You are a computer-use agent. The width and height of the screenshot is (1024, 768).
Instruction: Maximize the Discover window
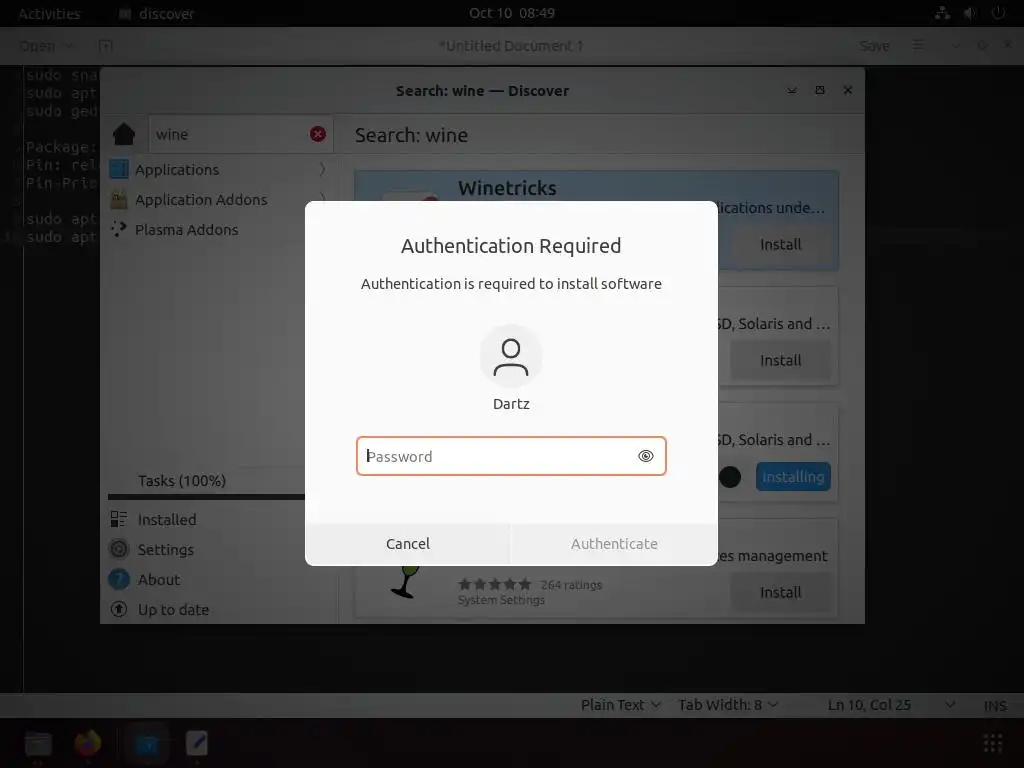pos(820,90)
